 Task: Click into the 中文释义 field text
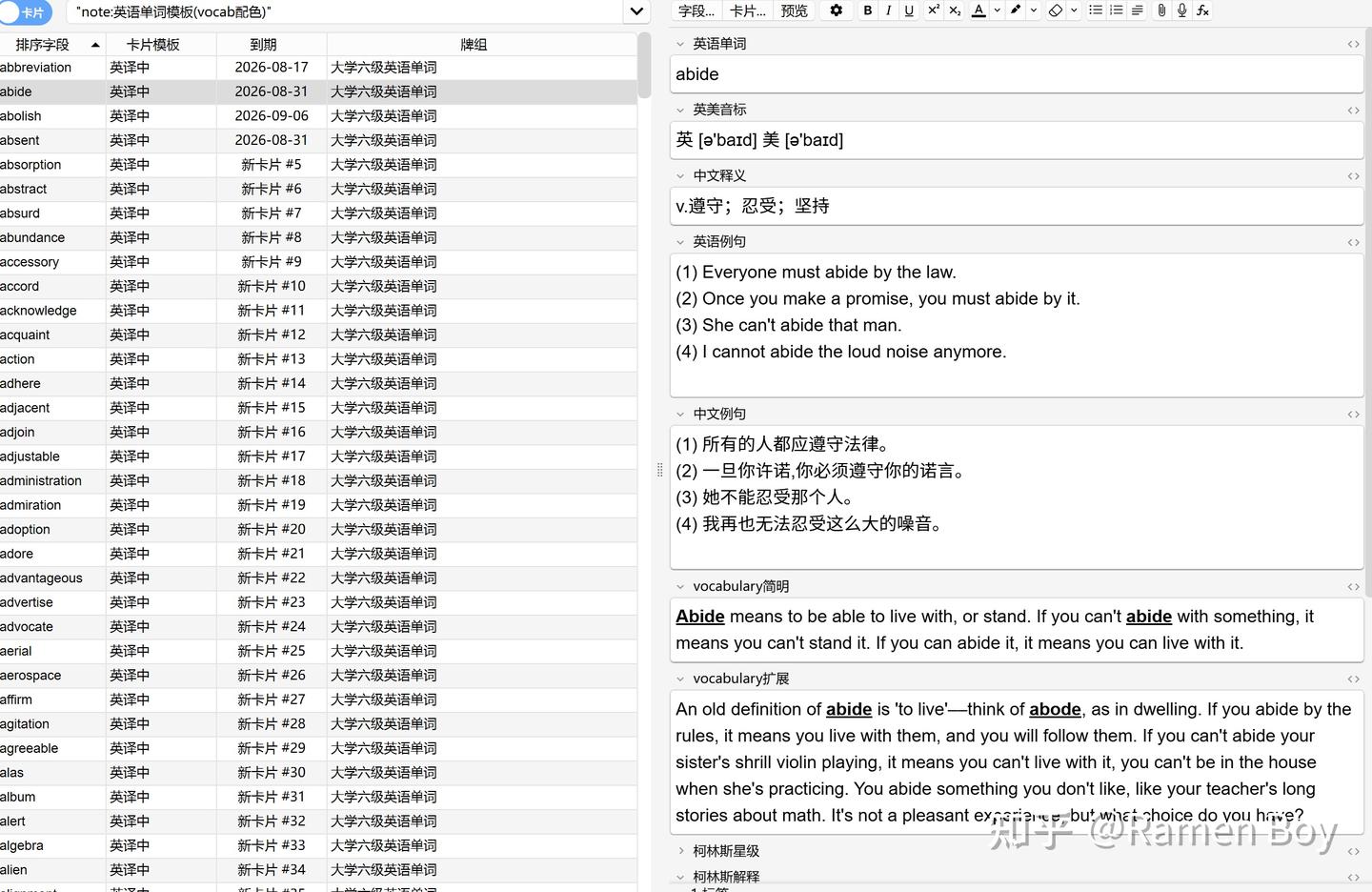click(1017, 206)
